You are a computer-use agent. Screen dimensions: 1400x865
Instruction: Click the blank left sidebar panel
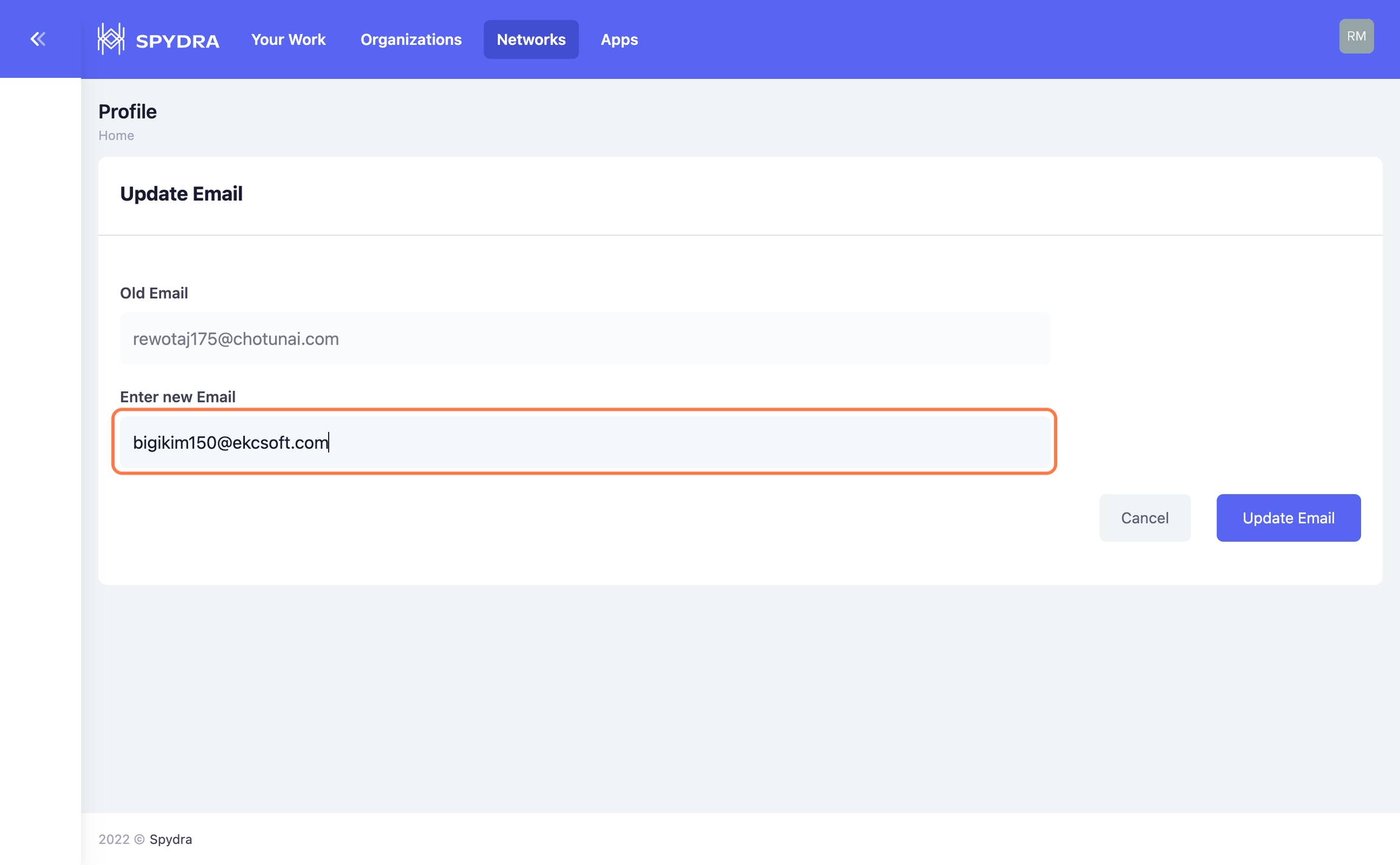pyautogui.click(x=40, y=426)
